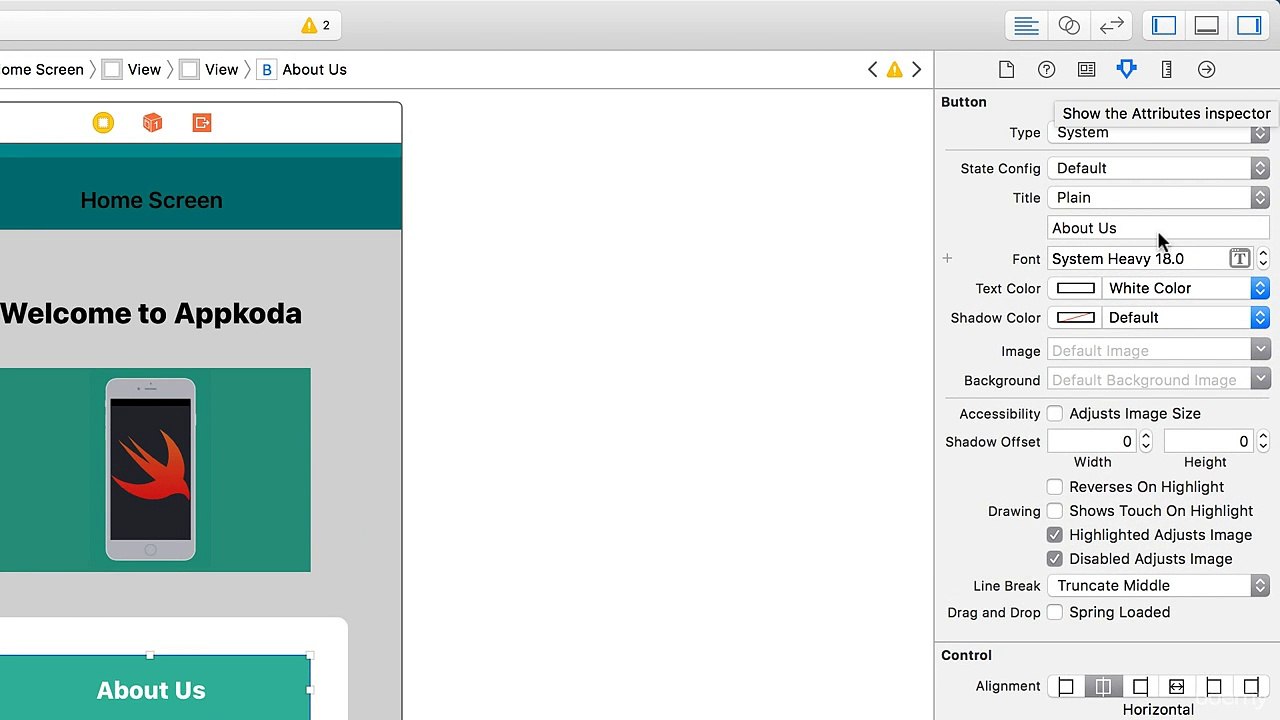Image resolution: width=1280 pixels, height=720 pixels.
Task: Toggle the Inspectors pane visibility
Action: [x=1249, y=26]
